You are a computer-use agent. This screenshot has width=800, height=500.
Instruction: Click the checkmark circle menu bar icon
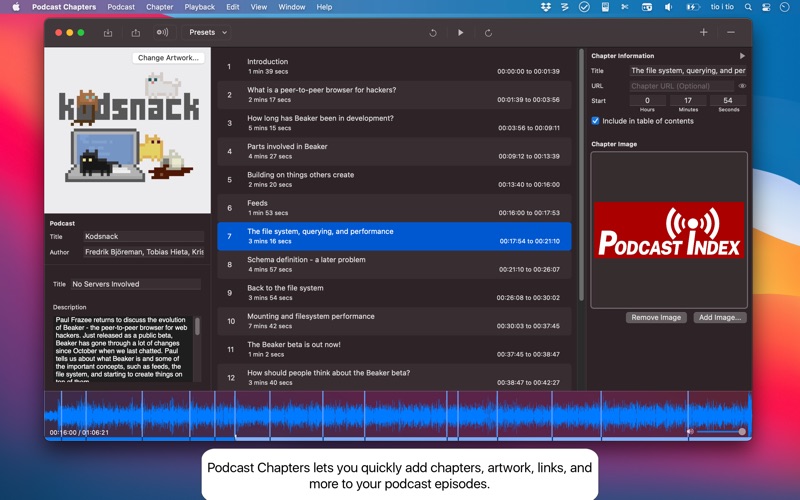584,7
